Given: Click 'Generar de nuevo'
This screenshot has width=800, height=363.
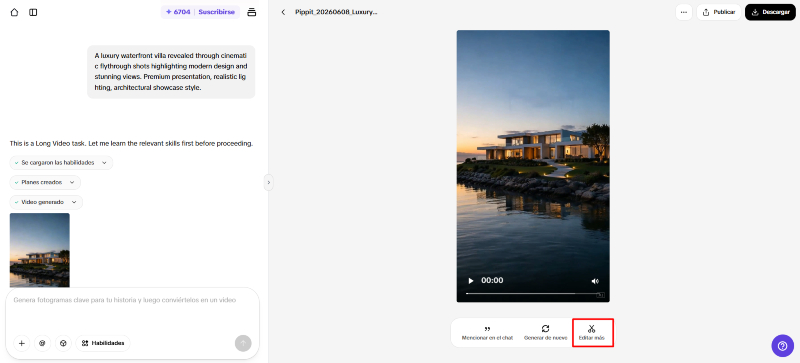Looking at the screenshot, I should point(545,333).
